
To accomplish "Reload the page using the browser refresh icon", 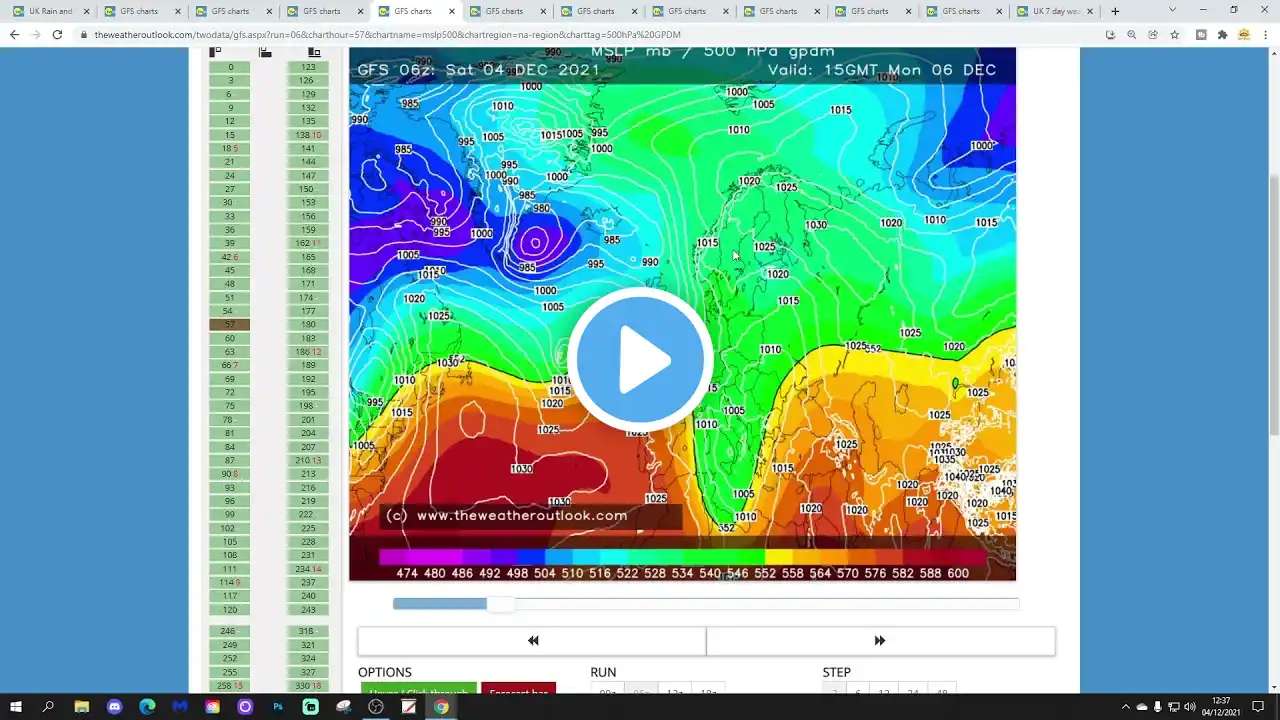I will 57,34.
